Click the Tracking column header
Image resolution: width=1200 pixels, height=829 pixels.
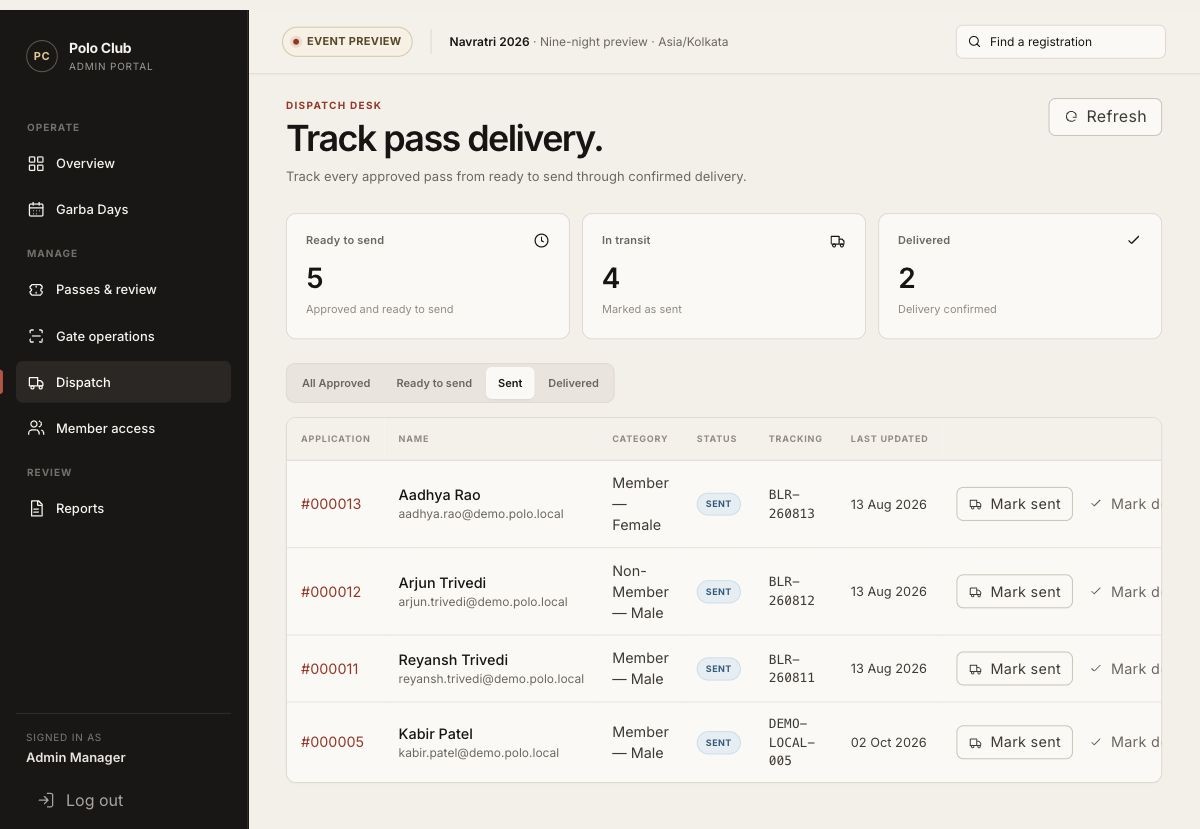pos(795,439)
